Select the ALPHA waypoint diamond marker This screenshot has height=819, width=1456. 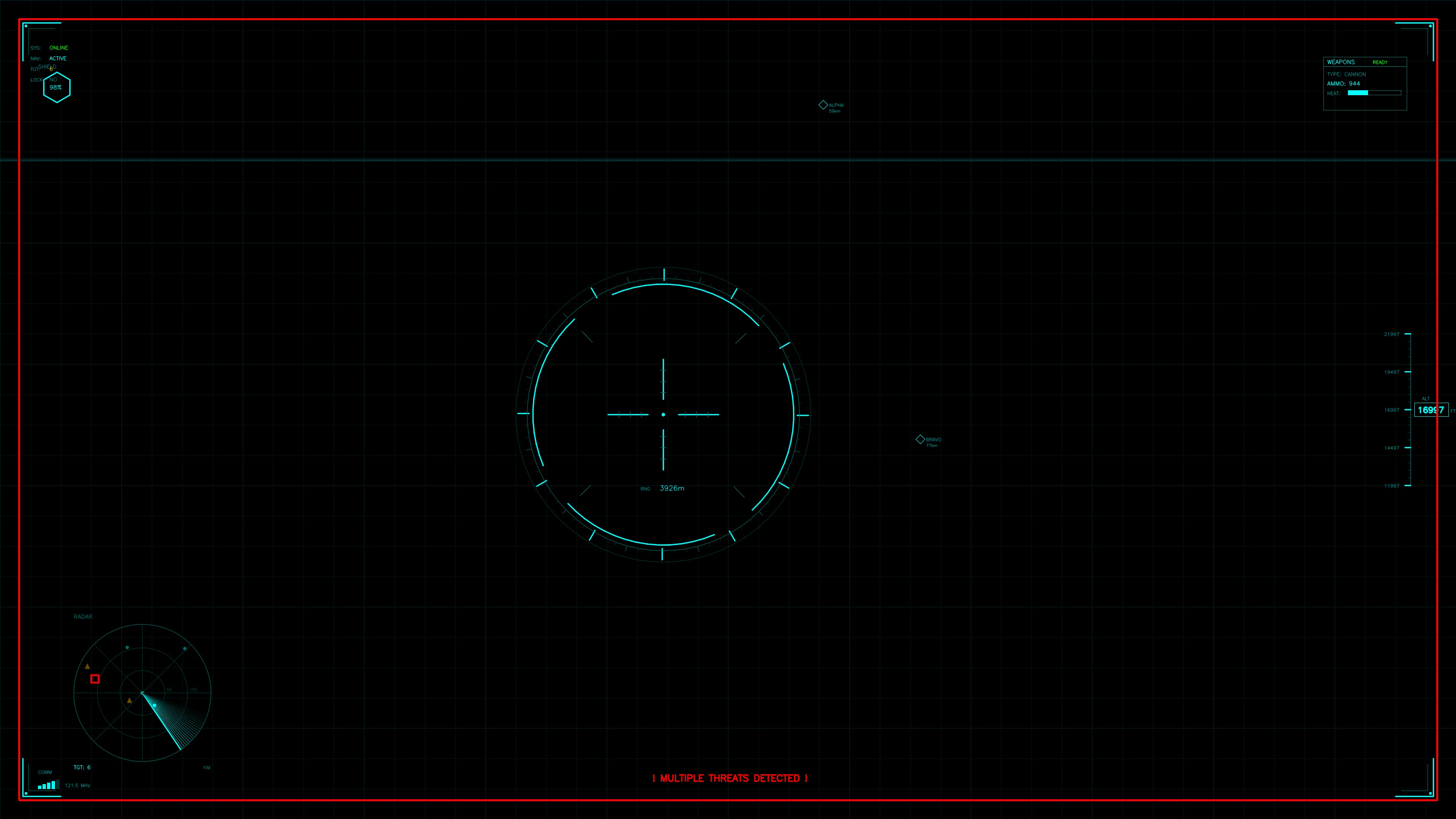click(x=823, y=105)
